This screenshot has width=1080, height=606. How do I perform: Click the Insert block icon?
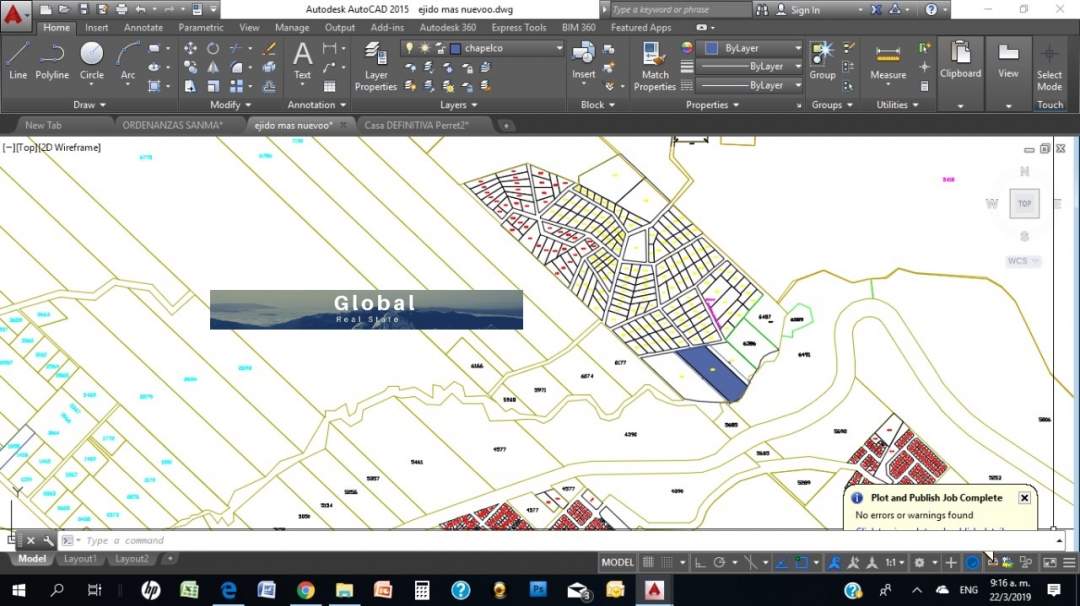click(x=583, y=61)
